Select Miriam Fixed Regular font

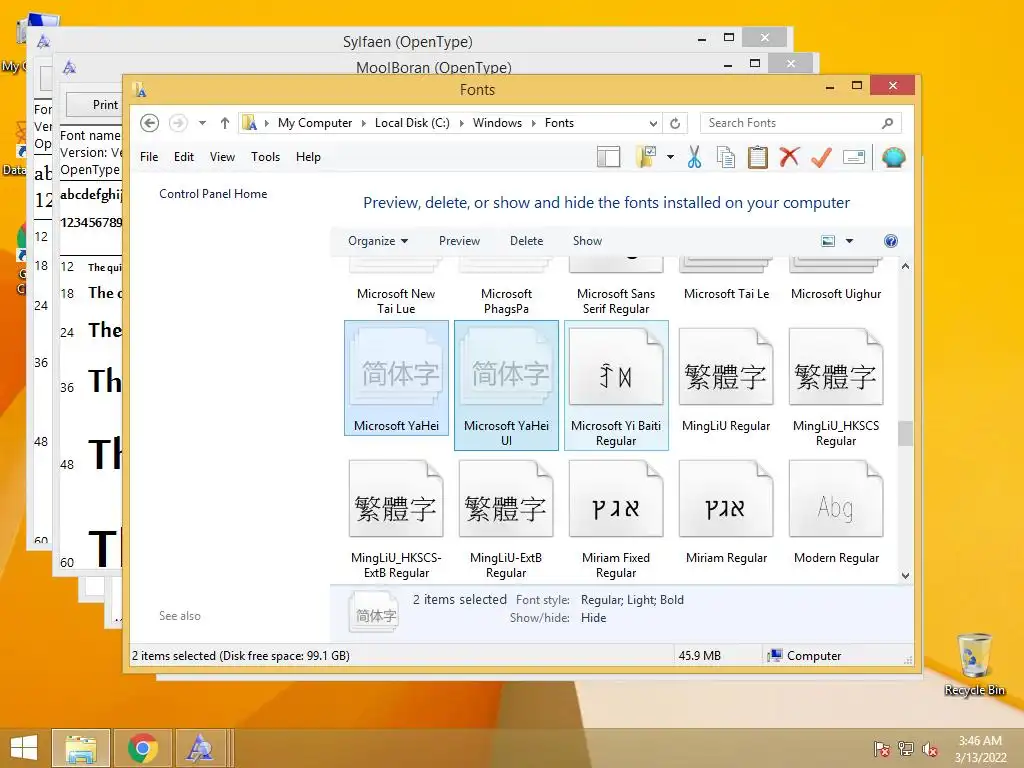[x=616, y=519]
